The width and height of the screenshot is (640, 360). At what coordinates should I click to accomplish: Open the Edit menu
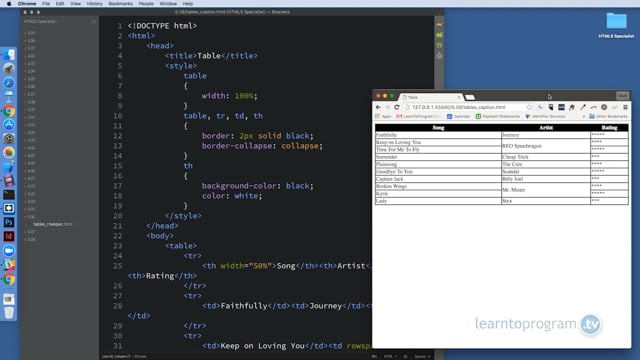tap(60, 4)
